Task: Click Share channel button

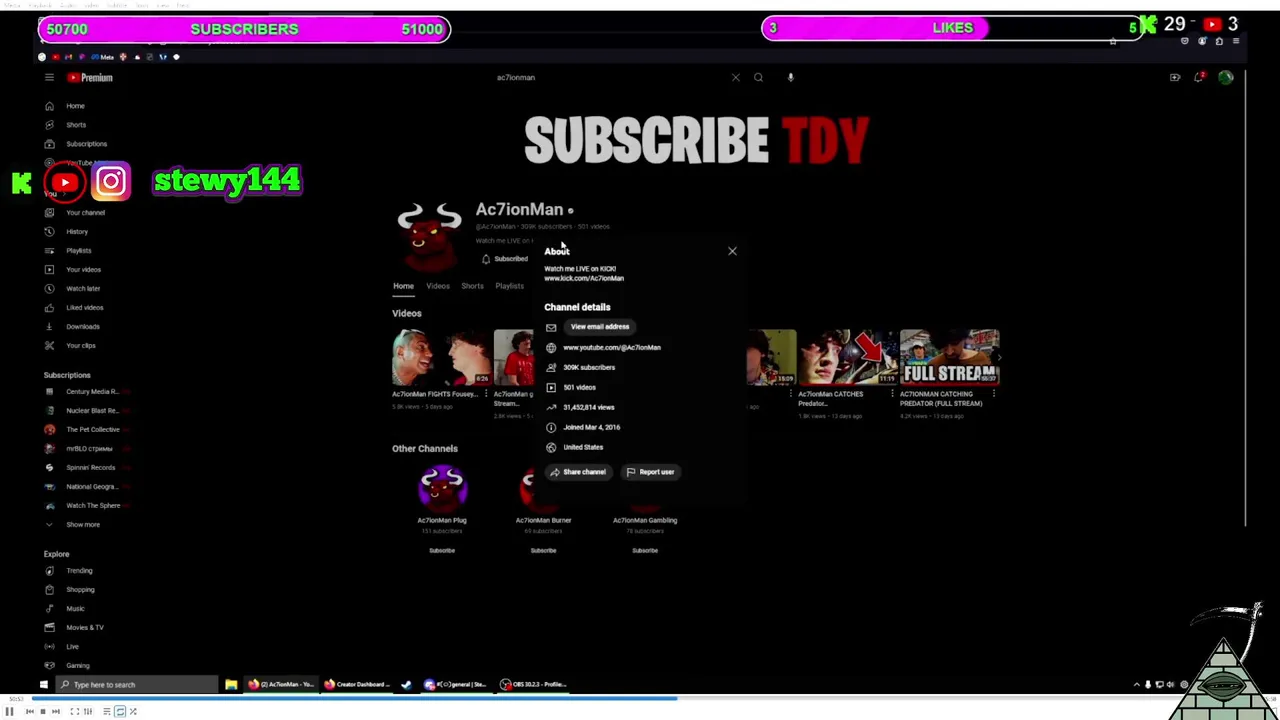Action: 578,472
